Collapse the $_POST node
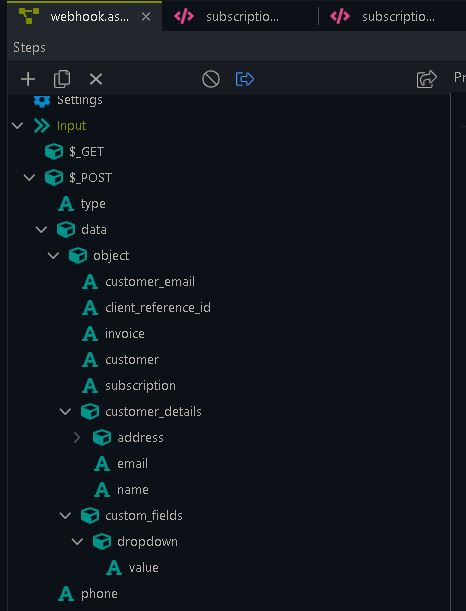Image resolution: width=466 pixels, height=611 pixels. click(x=29, y=178)
